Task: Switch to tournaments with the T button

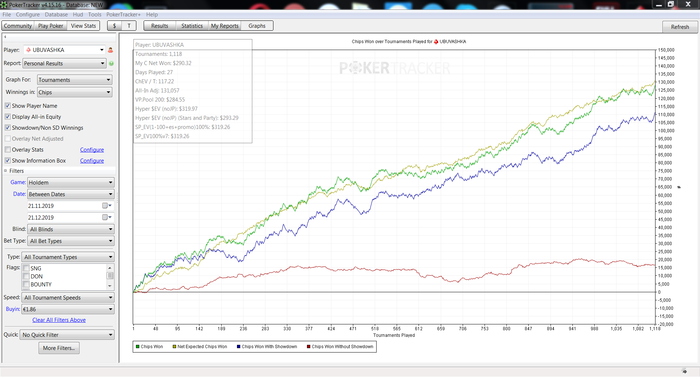Action: pos(129,26)
